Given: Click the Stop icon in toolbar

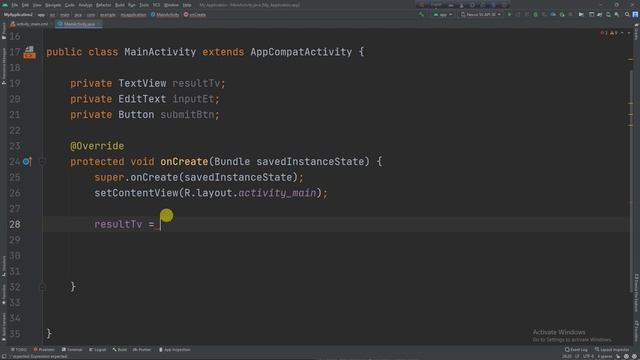Looking at the screenshot, I should pos(570,14).
